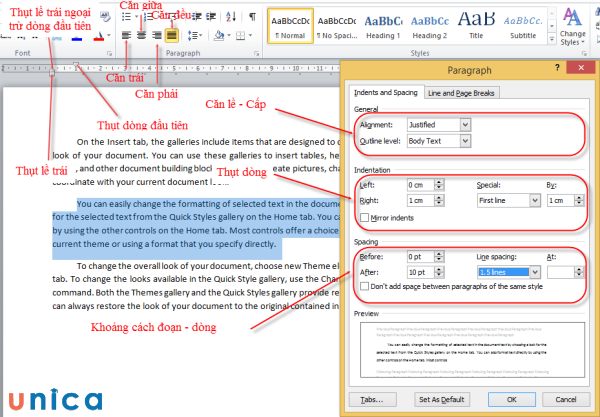Click the Cancel button
This screenshot has height=417, width=600.
tap(566, 400)
